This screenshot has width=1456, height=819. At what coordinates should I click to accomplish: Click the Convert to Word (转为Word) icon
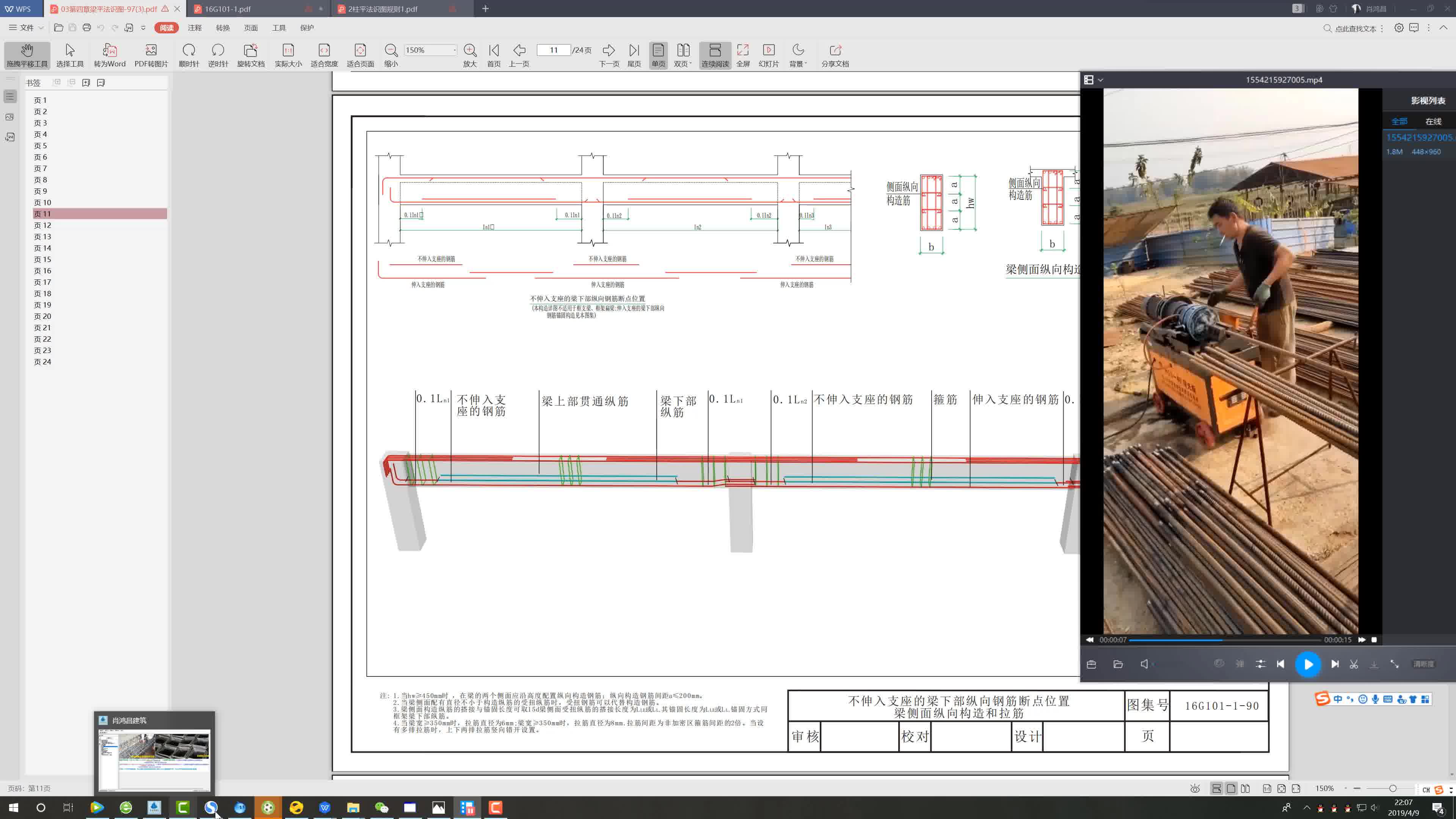tap(110, 50)
